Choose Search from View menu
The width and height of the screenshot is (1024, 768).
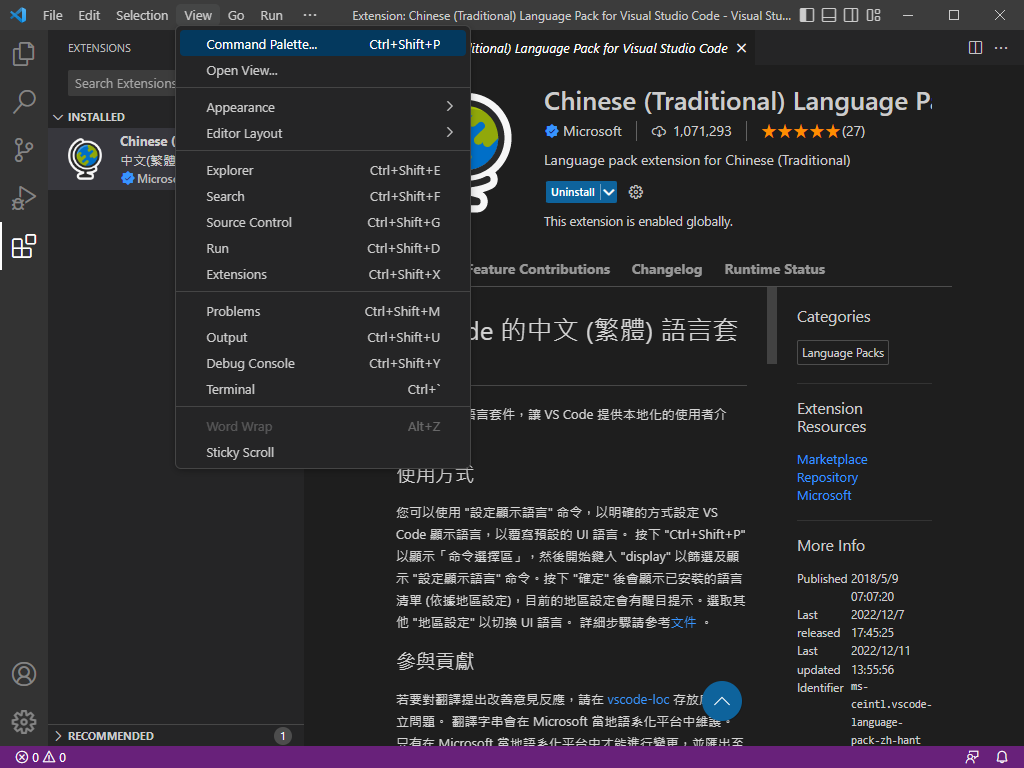click(323, 197)
